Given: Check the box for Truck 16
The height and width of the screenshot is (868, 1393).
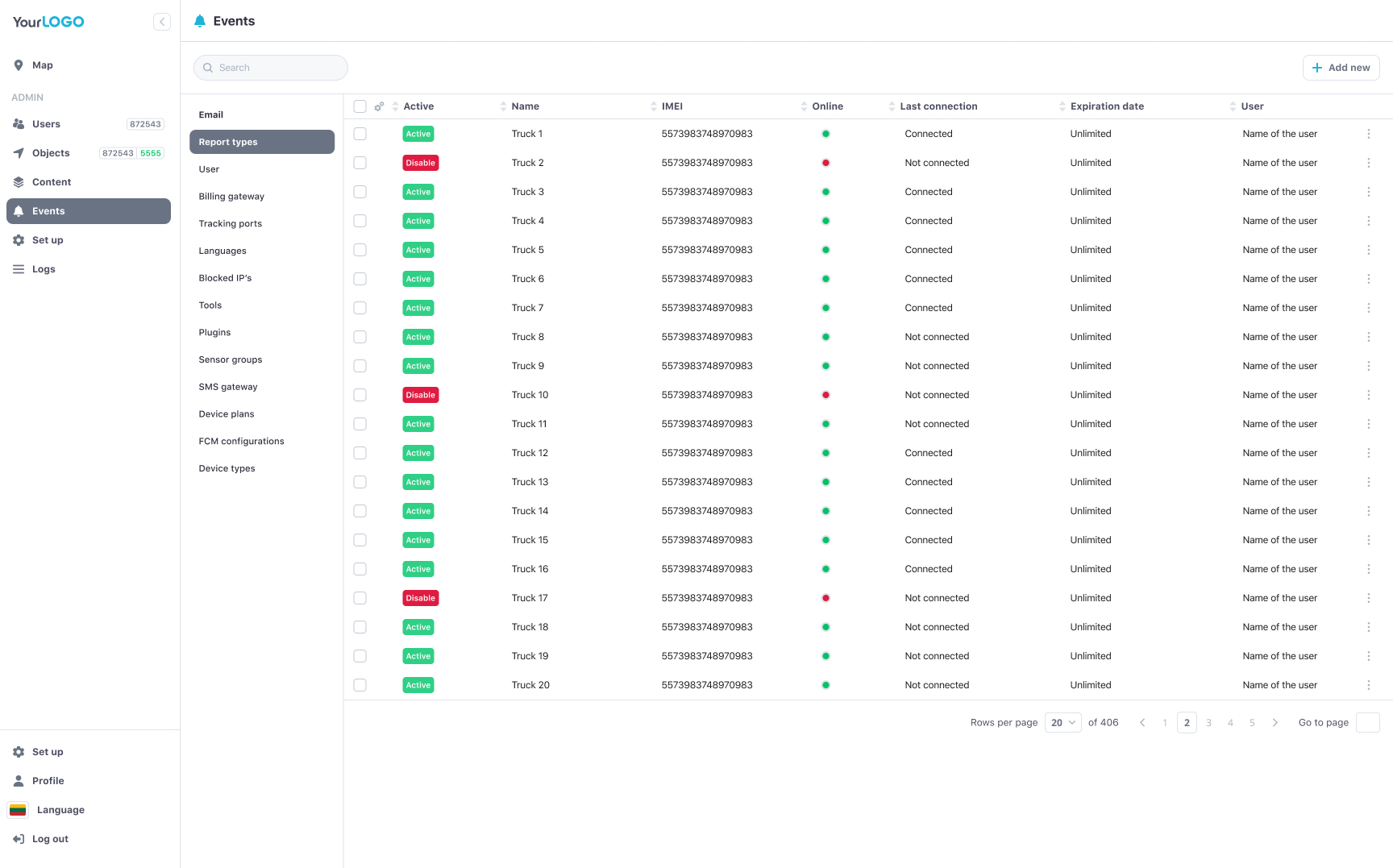Looking at the screenshot, I should click(x=360, y=569).
